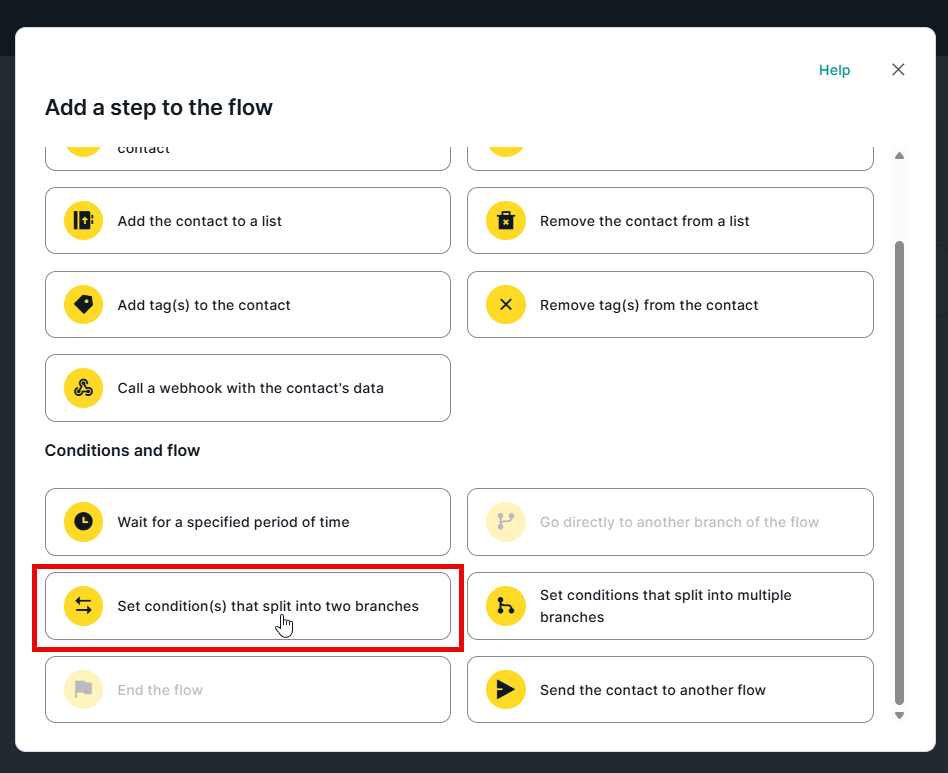Viewport: 948px width, 773px height.
Task: Click the scrollbar up arrow
Action: (899, 156)
